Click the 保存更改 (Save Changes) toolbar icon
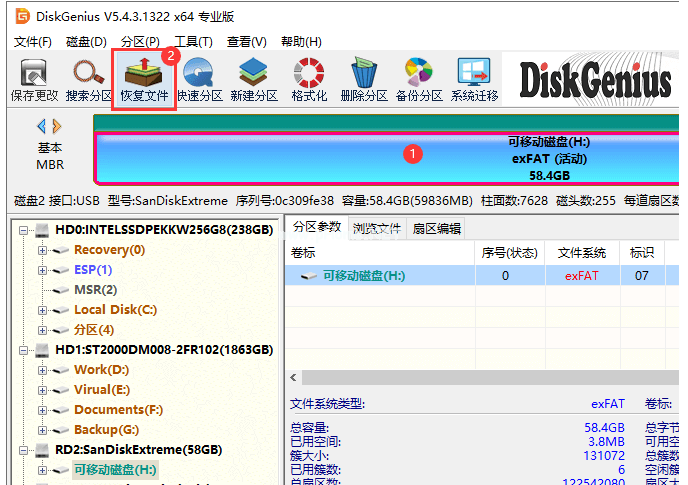 point(34,80)
